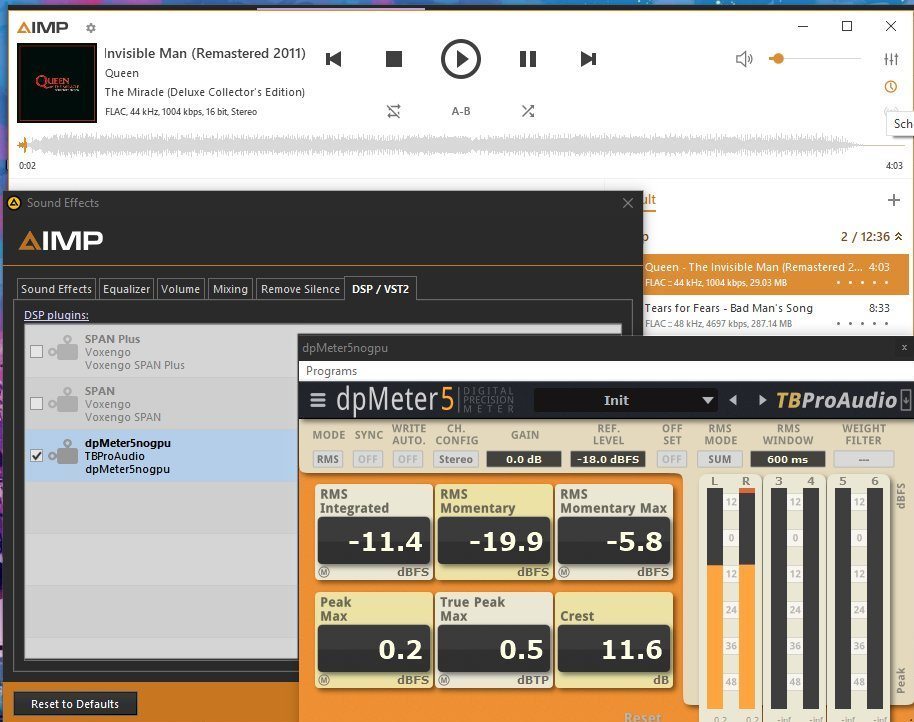
Task: Open the Programs menu in dpMeter window
Action: (331, 371)
